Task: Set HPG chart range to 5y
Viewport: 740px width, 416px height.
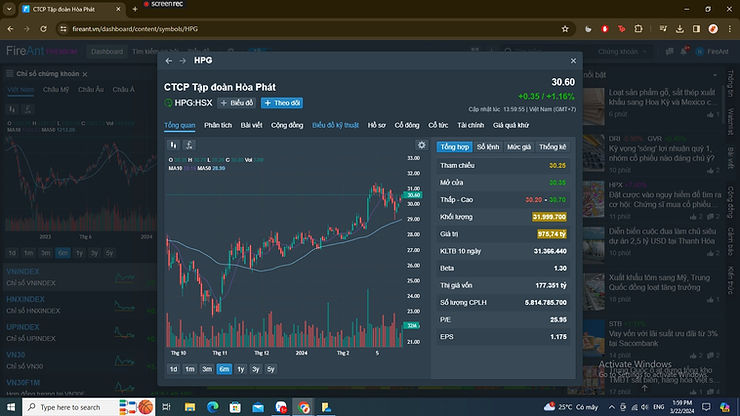Action: tap(271, 369)
